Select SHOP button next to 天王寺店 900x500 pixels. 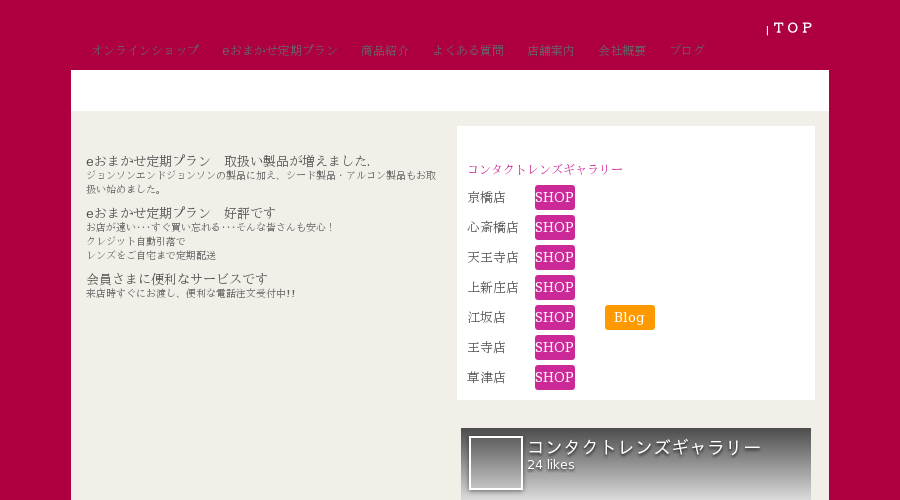point(554,257)
